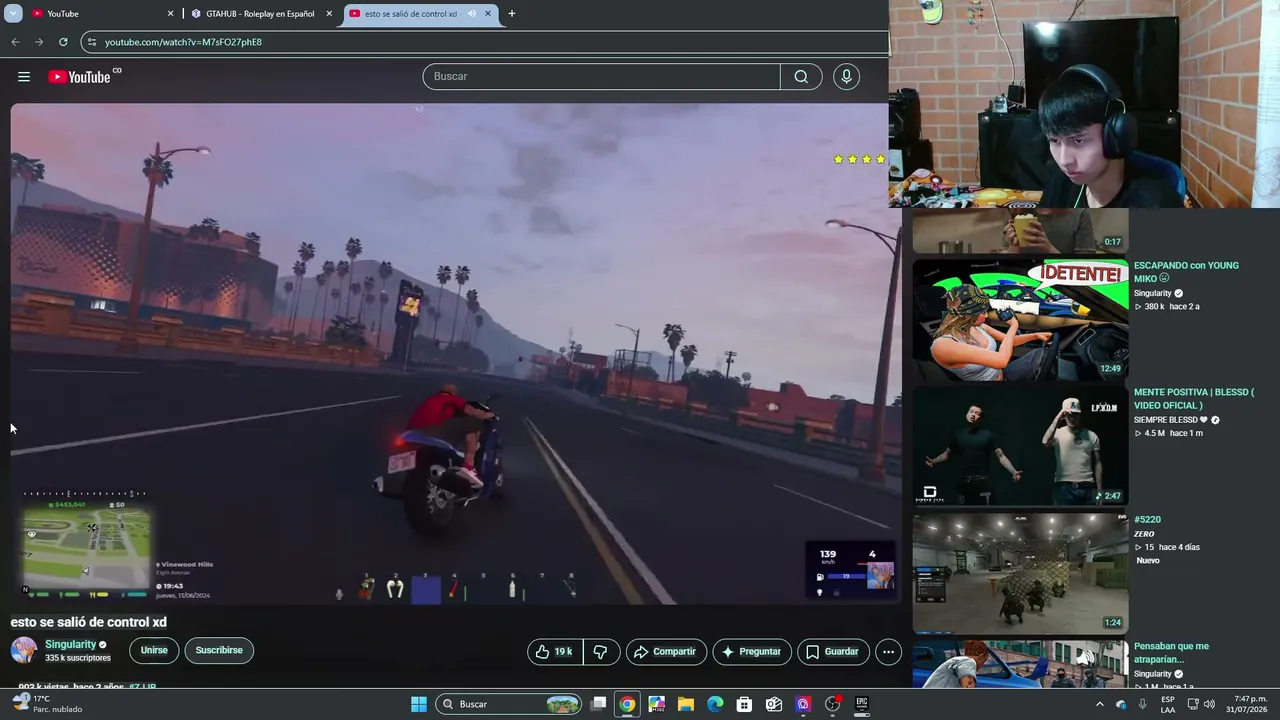This screenshot has height=720, width=1280.
Task: Open network and volume quick settings
Action: [1200, 704]
